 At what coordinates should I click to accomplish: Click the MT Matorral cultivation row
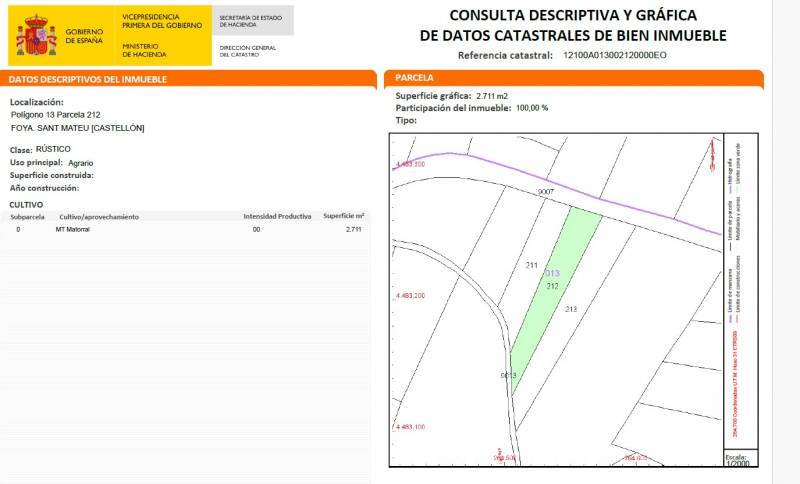point(74,229)
